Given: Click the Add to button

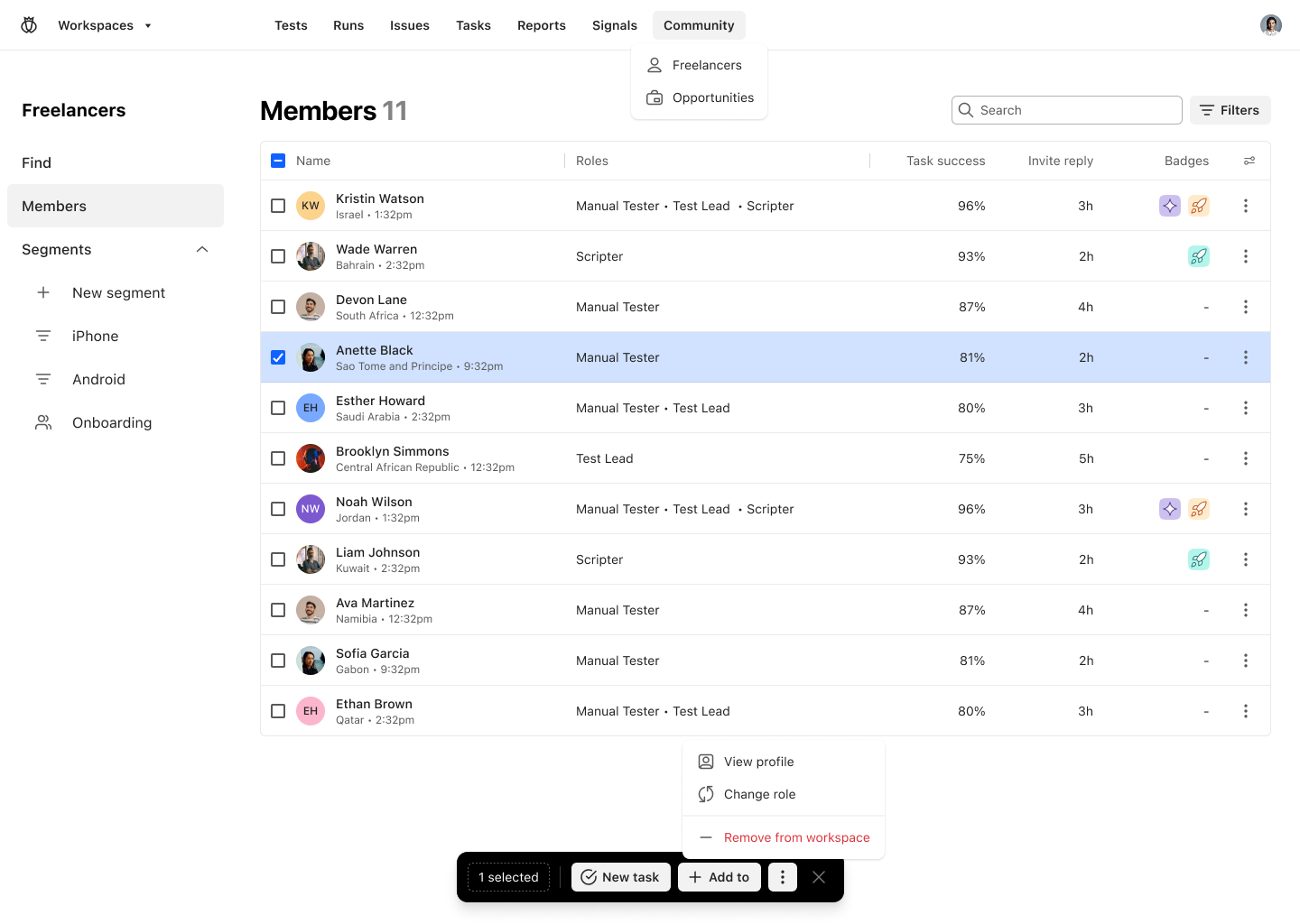Looking at the screenshot, I should (719, 876).
